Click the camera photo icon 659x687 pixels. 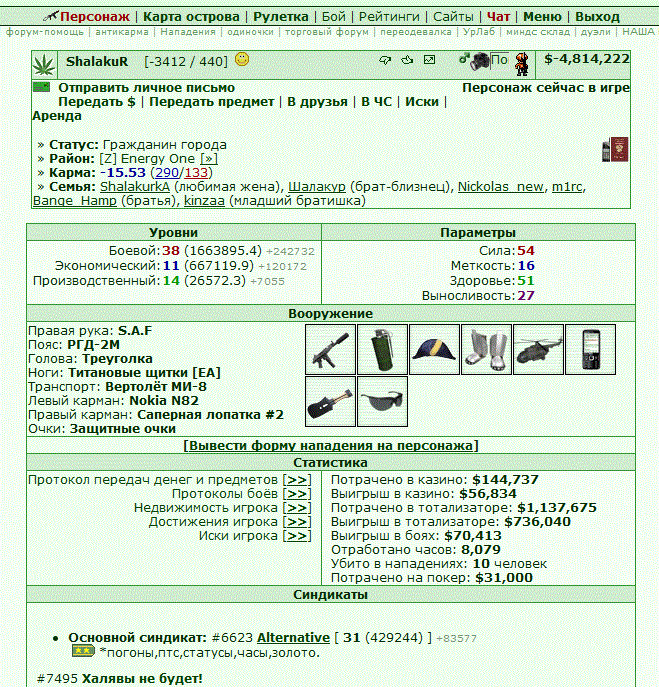(x=480, y=62)
